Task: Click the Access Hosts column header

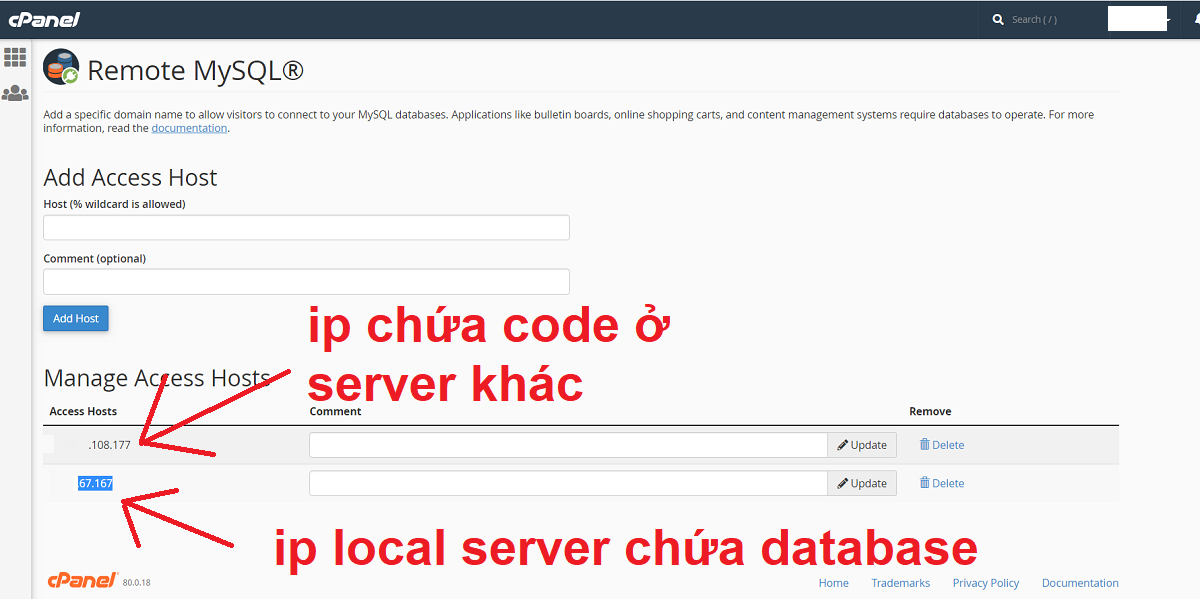Action: pos(83,411)
